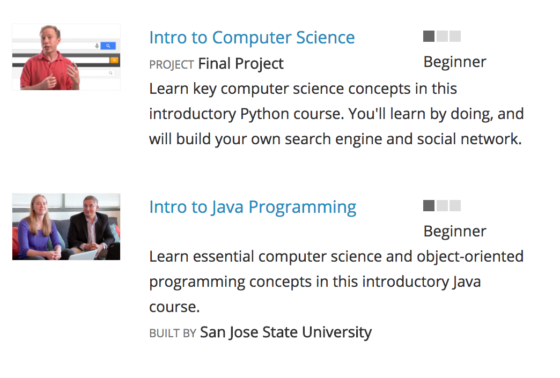Viewport: 560px width, 378px height.
Task: Click the Beginner label under Computer Science
Action: click(455, 62)
